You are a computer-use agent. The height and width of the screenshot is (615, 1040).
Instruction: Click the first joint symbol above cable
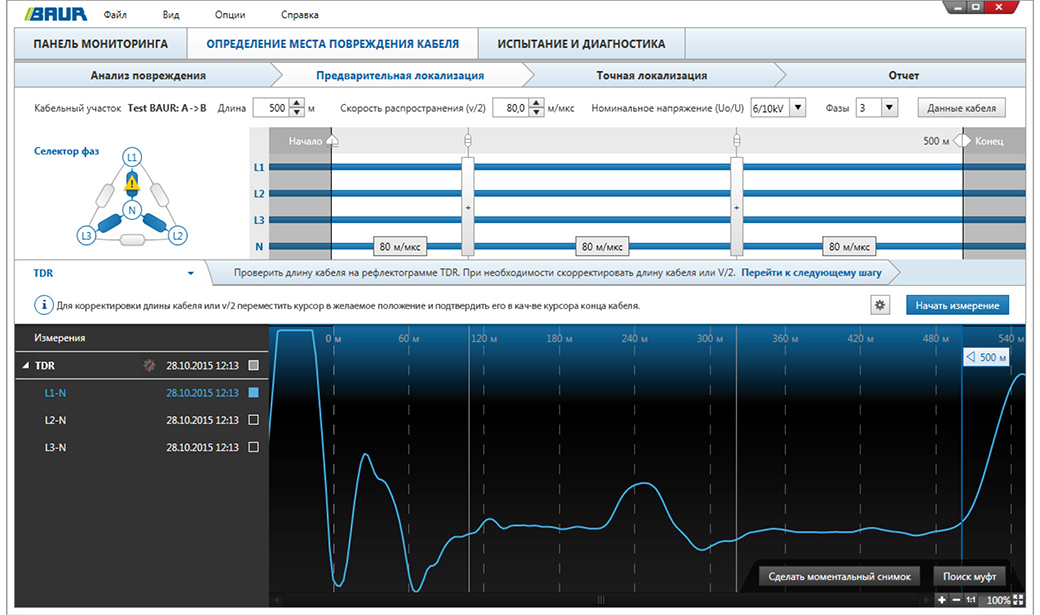pyautogui.click(x=468, y=140)
